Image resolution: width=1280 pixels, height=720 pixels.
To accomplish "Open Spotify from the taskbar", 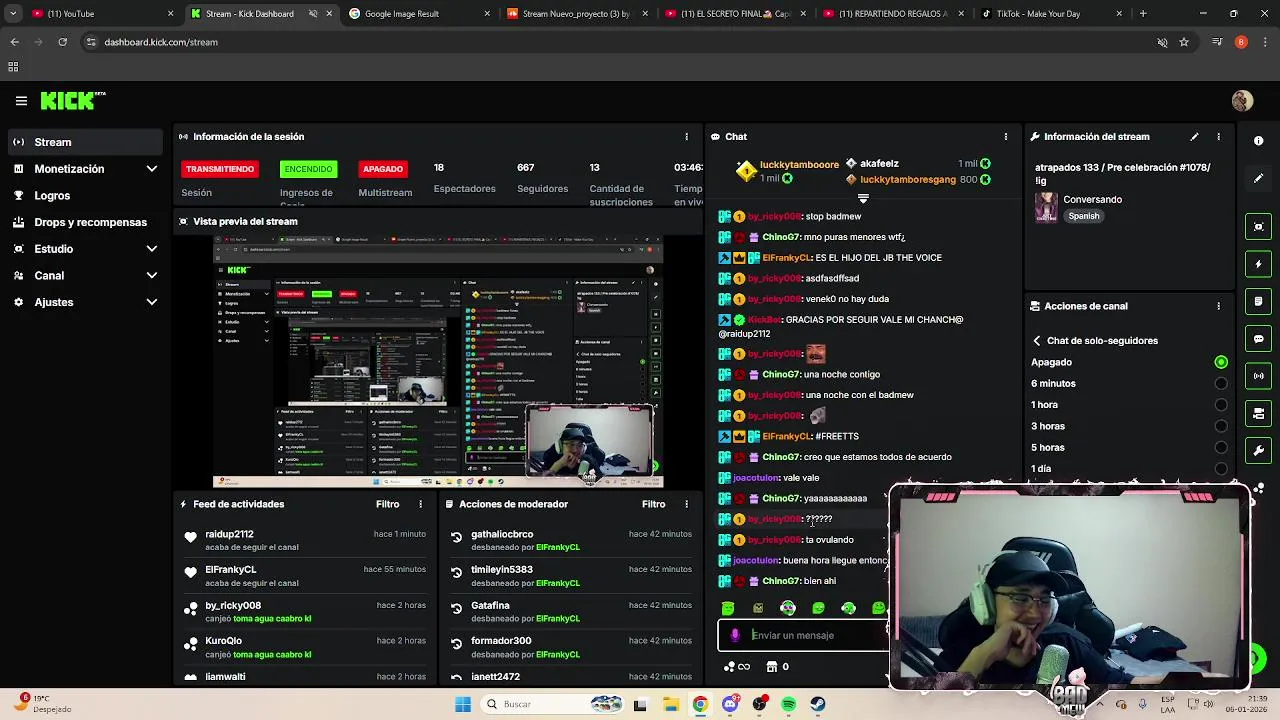I will [x=789, y=704].
